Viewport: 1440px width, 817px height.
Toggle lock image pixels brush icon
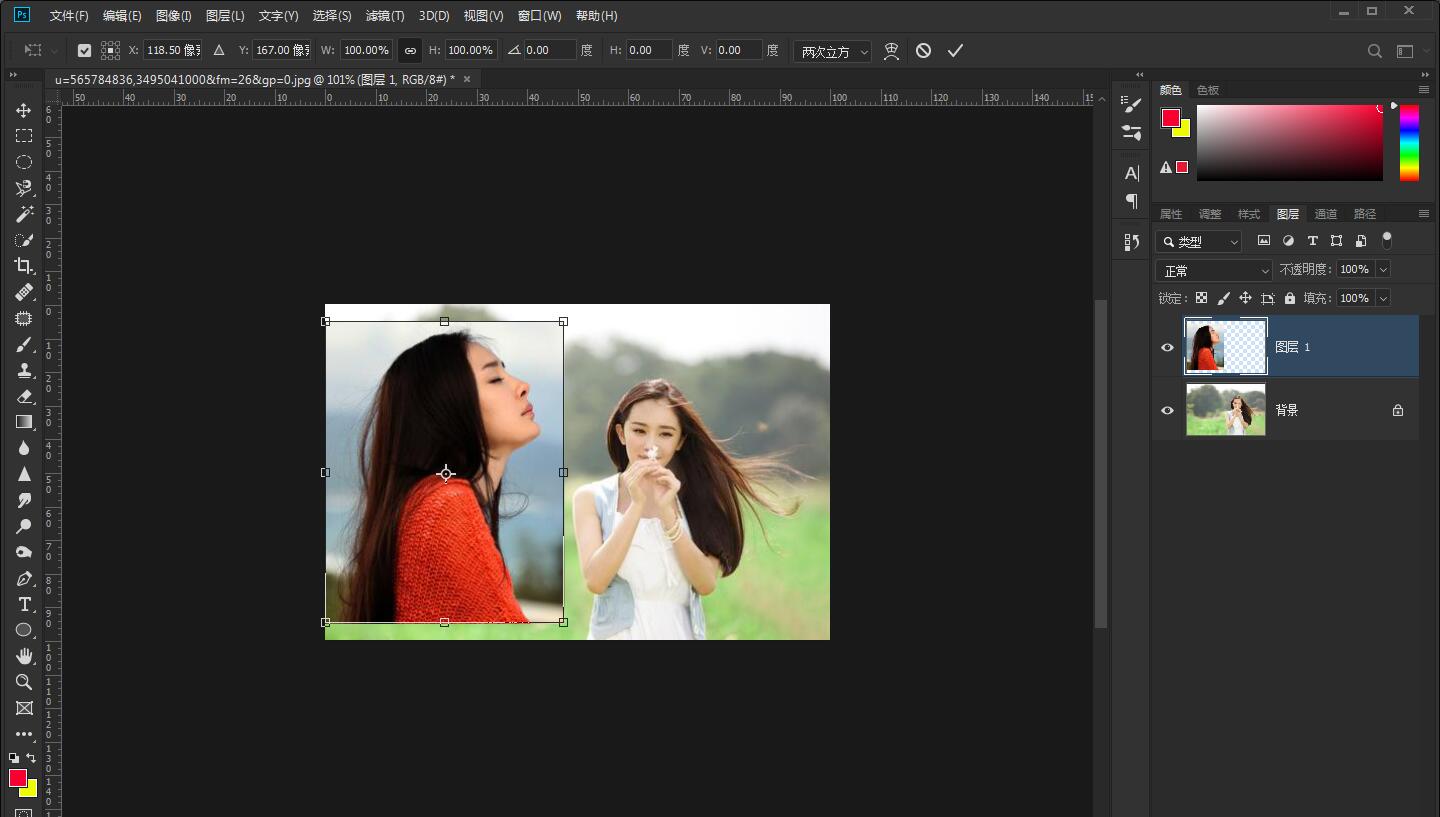click(1223, 298)
